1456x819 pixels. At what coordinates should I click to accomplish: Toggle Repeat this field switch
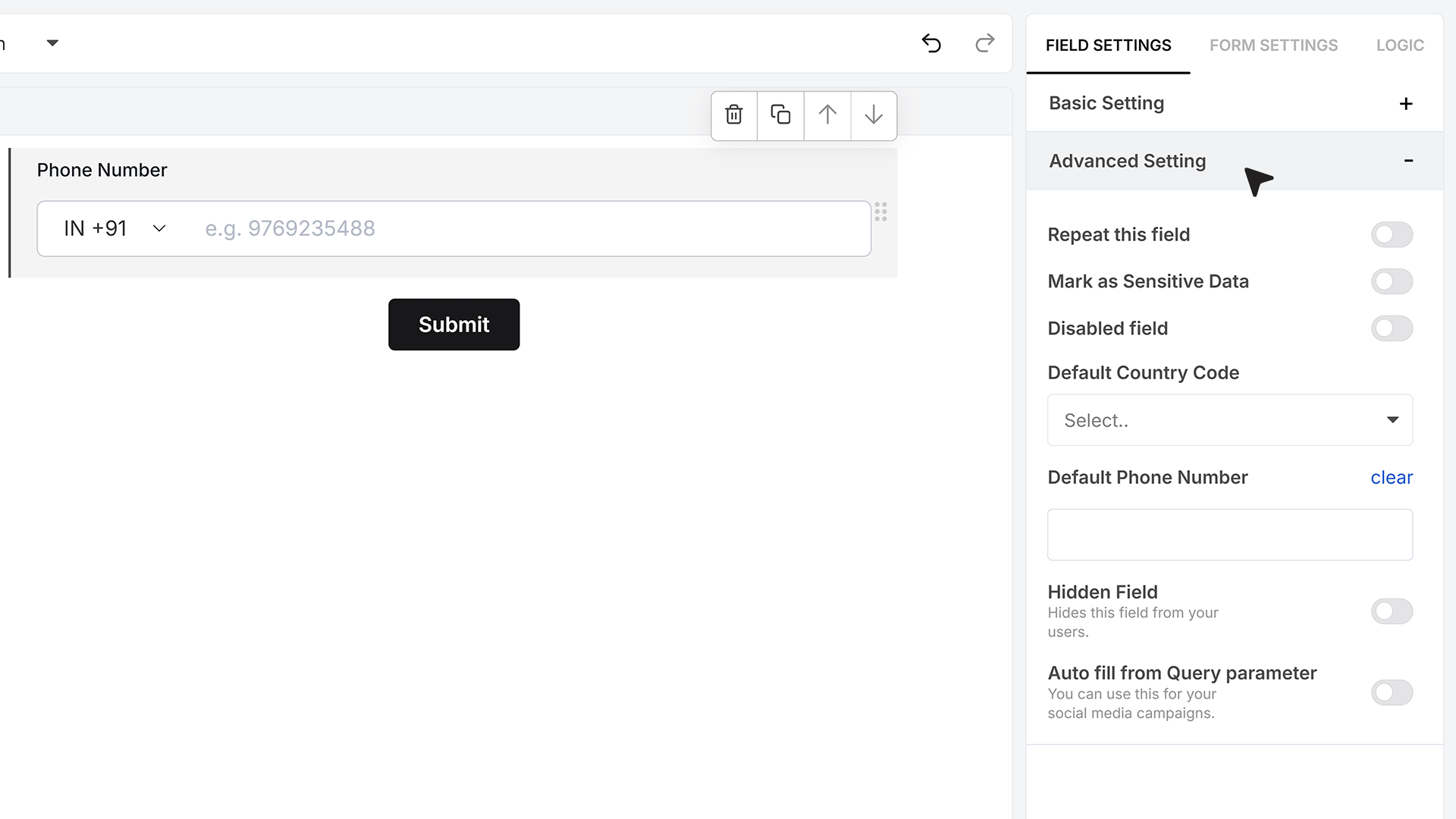pos(1392,234)
